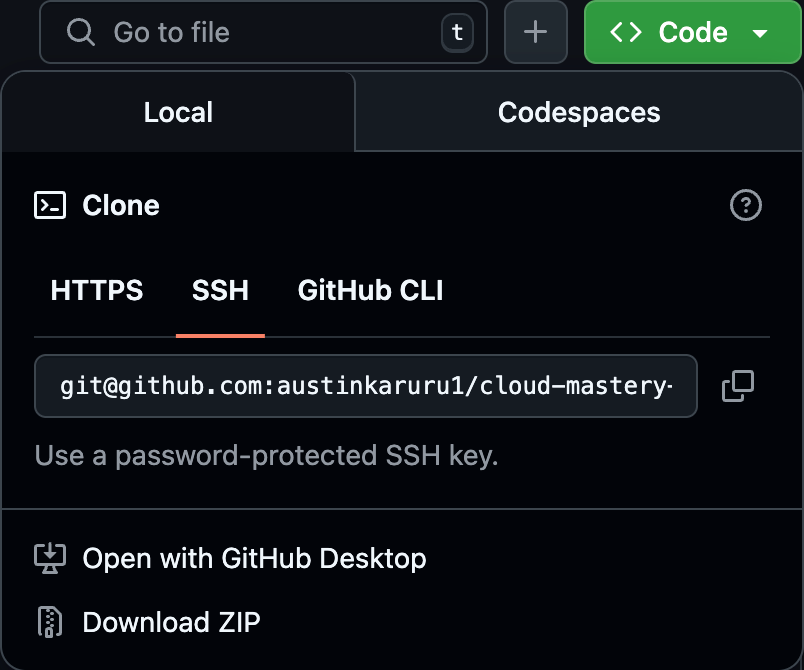This screenshot has height=670, width=804.
Task: Click the GitHub Desktop icon
Action: pos(49,558)
